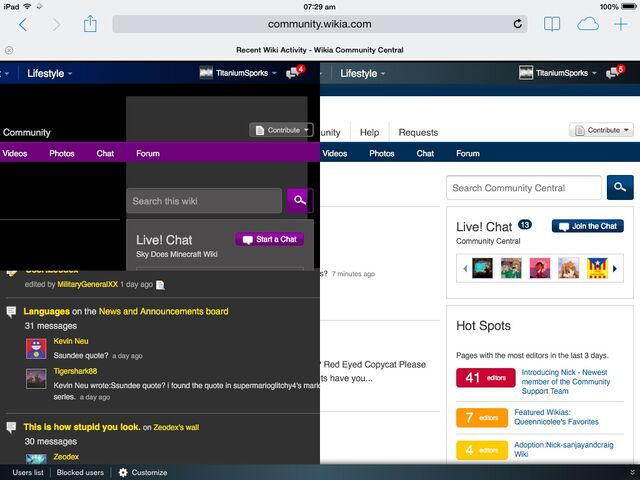Open Zeodex's wall link

pyautogui.click(x=176, y=427)
